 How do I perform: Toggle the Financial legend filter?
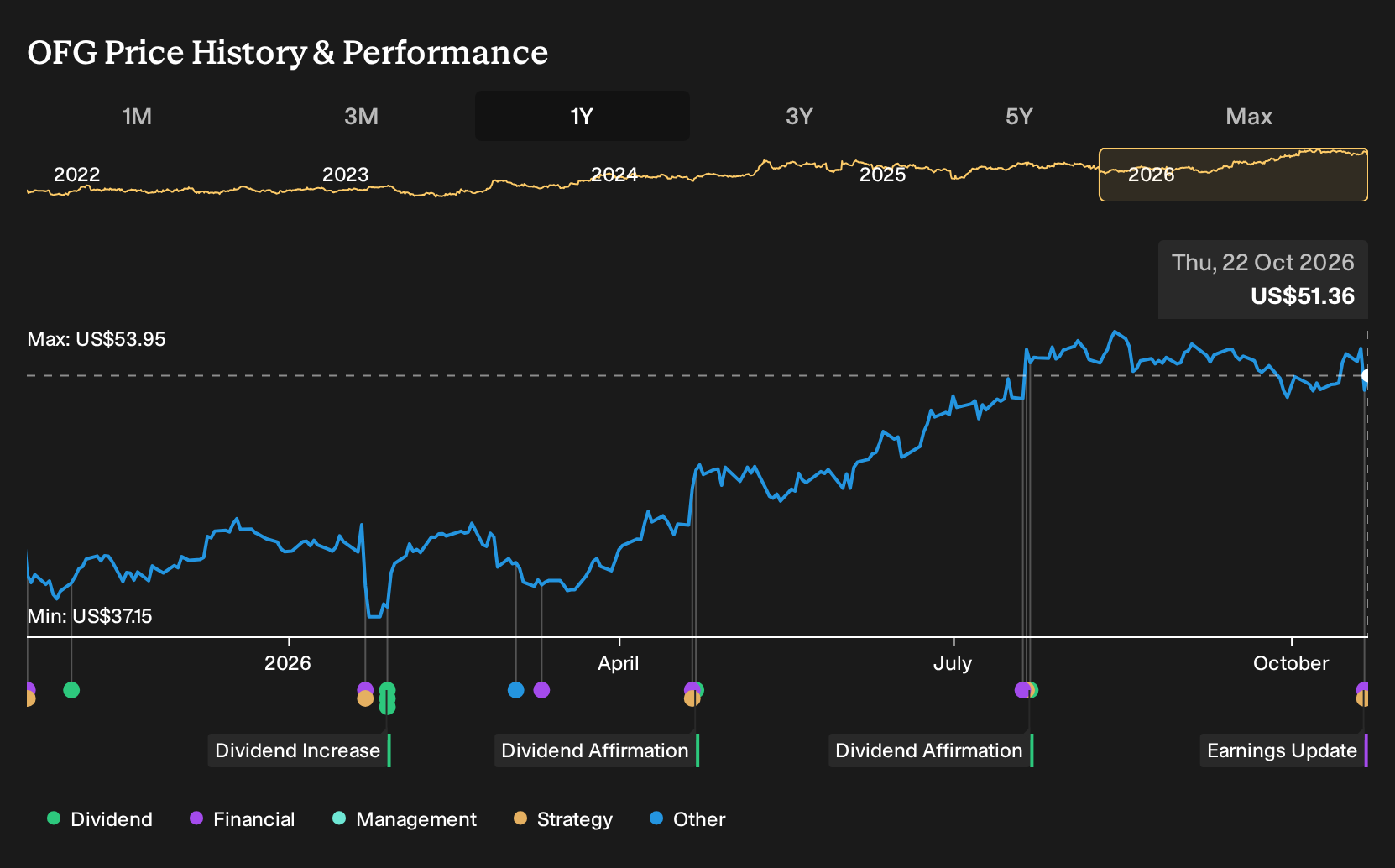[242, 819]
